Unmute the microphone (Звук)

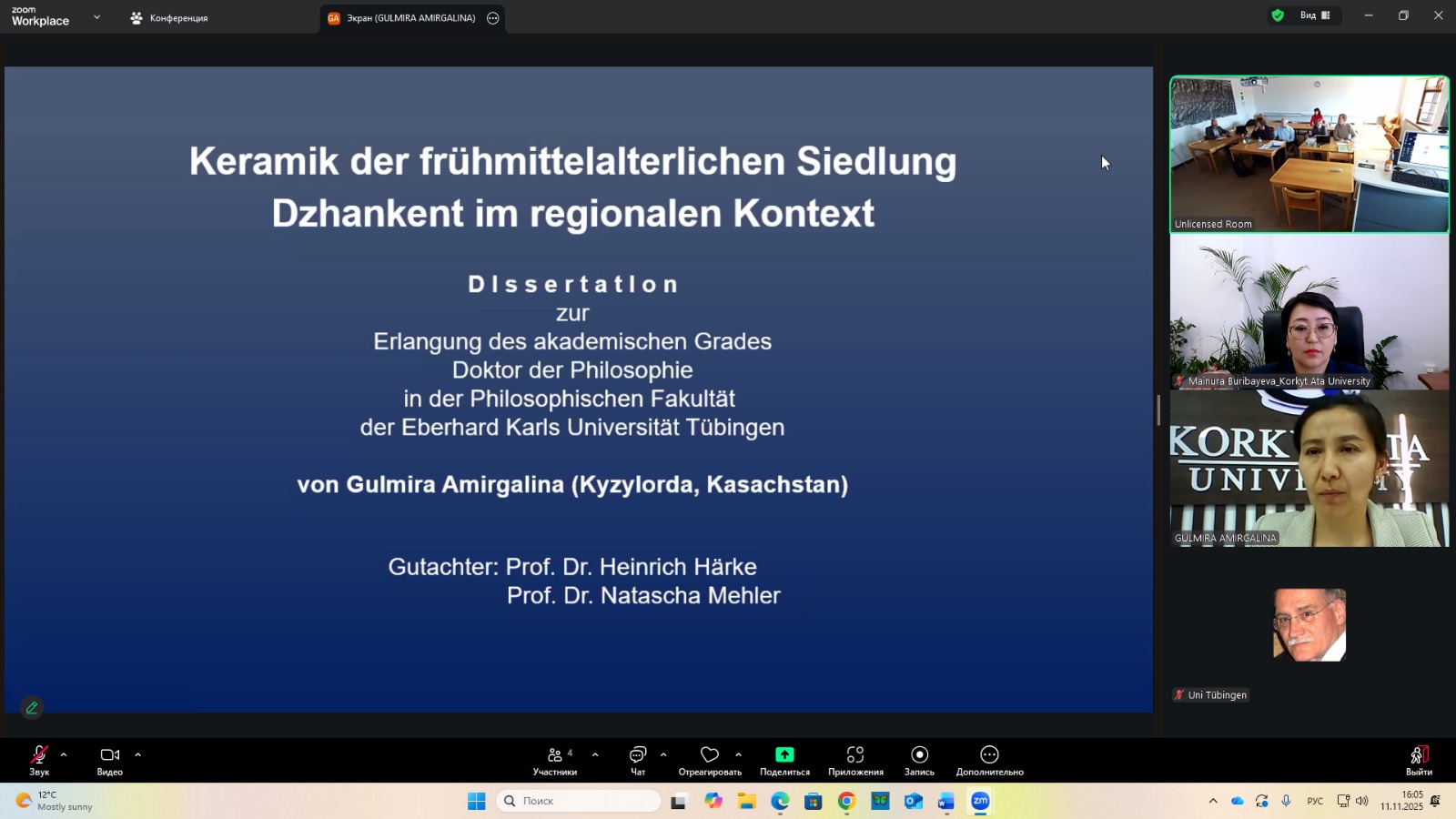click(39, 755)
